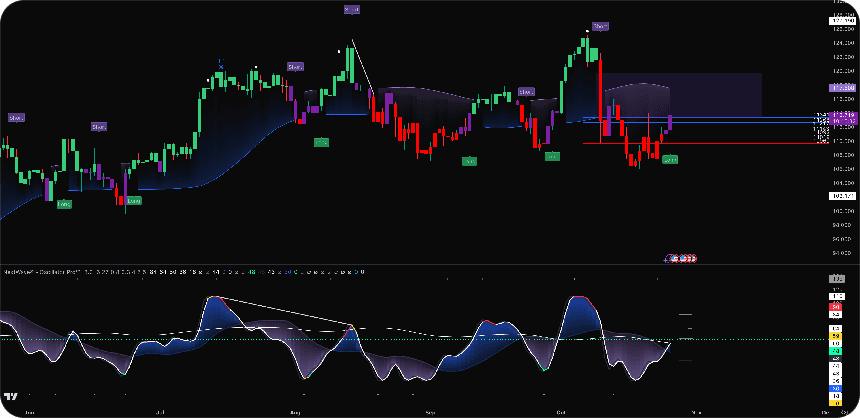Image resolution: width=860 pixels, height=418 pixels.
Task: Click the TradingView logo in the corner
Action: [9, 397]
